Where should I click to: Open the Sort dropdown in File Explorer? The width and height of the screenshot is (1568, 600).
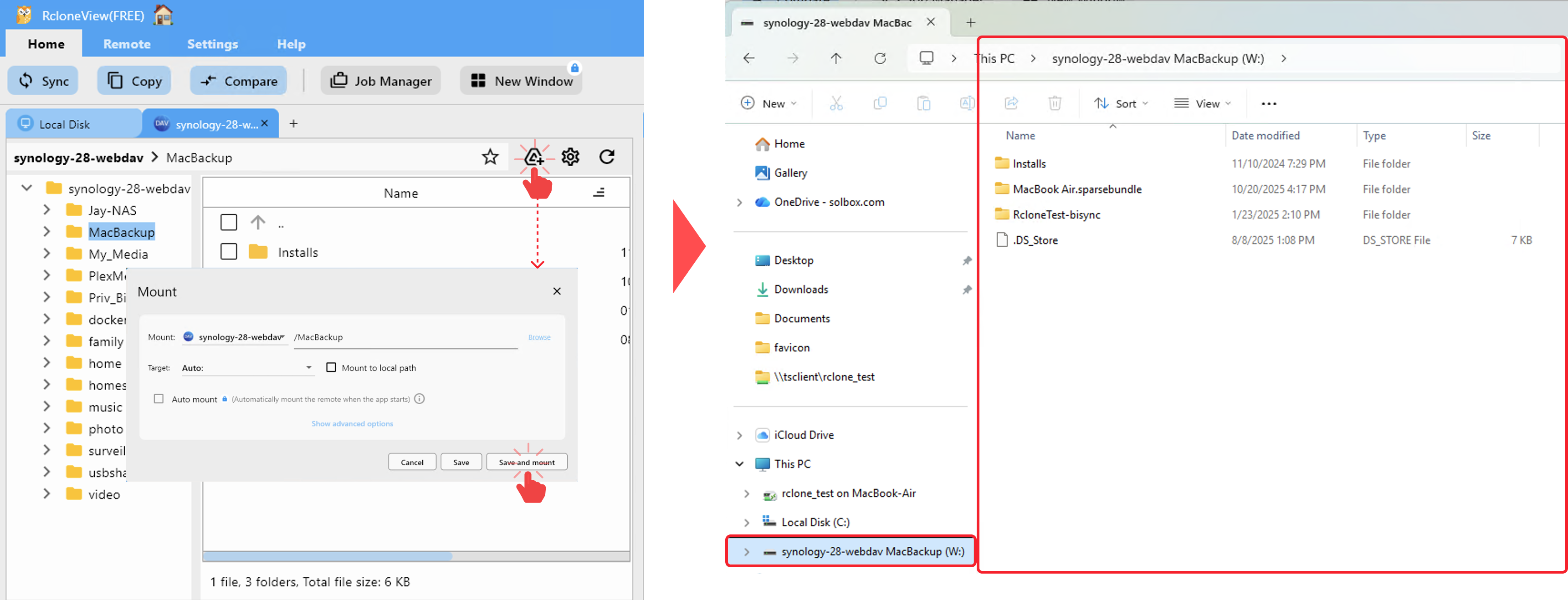click(1121, 103)
